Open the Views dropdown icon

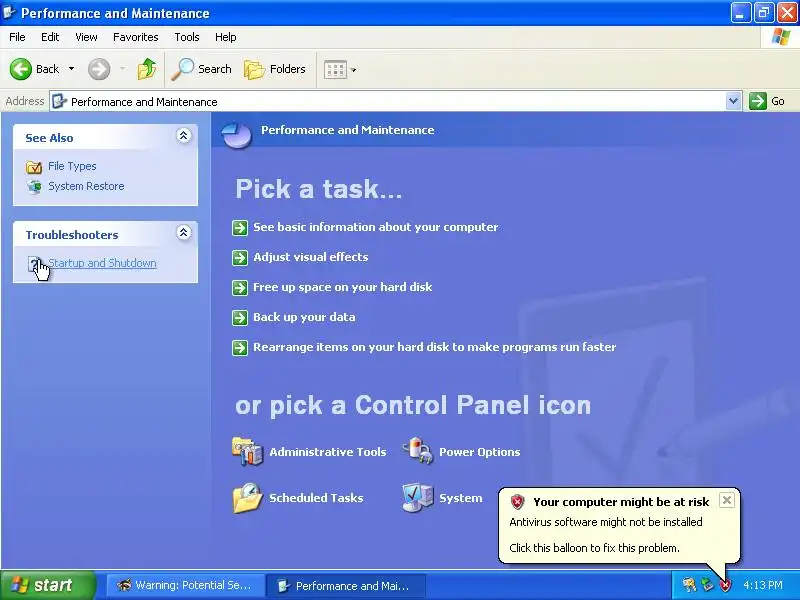(x=340, y=69)
